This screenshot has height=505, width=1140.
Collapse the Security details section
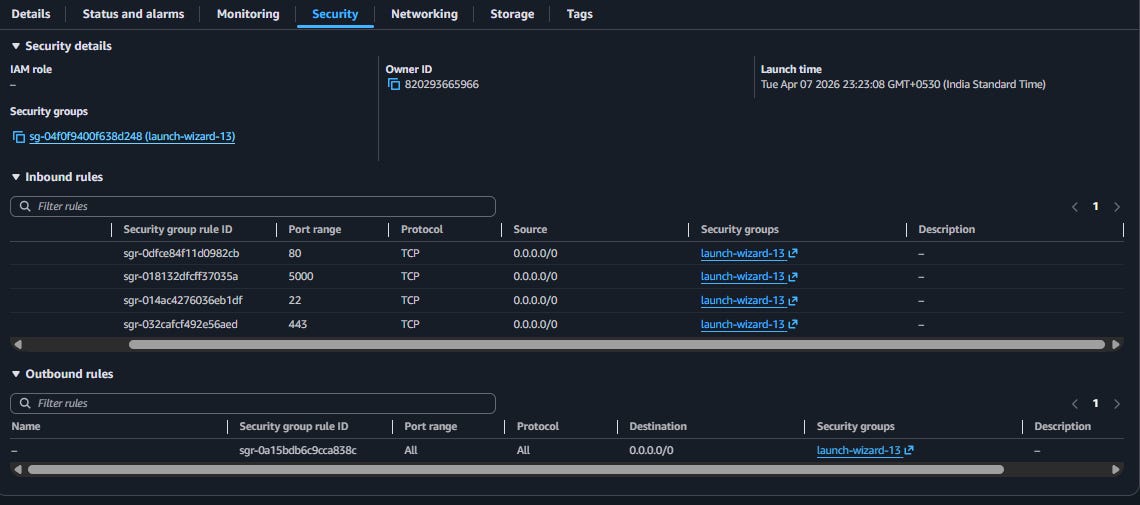click(15, 46)
